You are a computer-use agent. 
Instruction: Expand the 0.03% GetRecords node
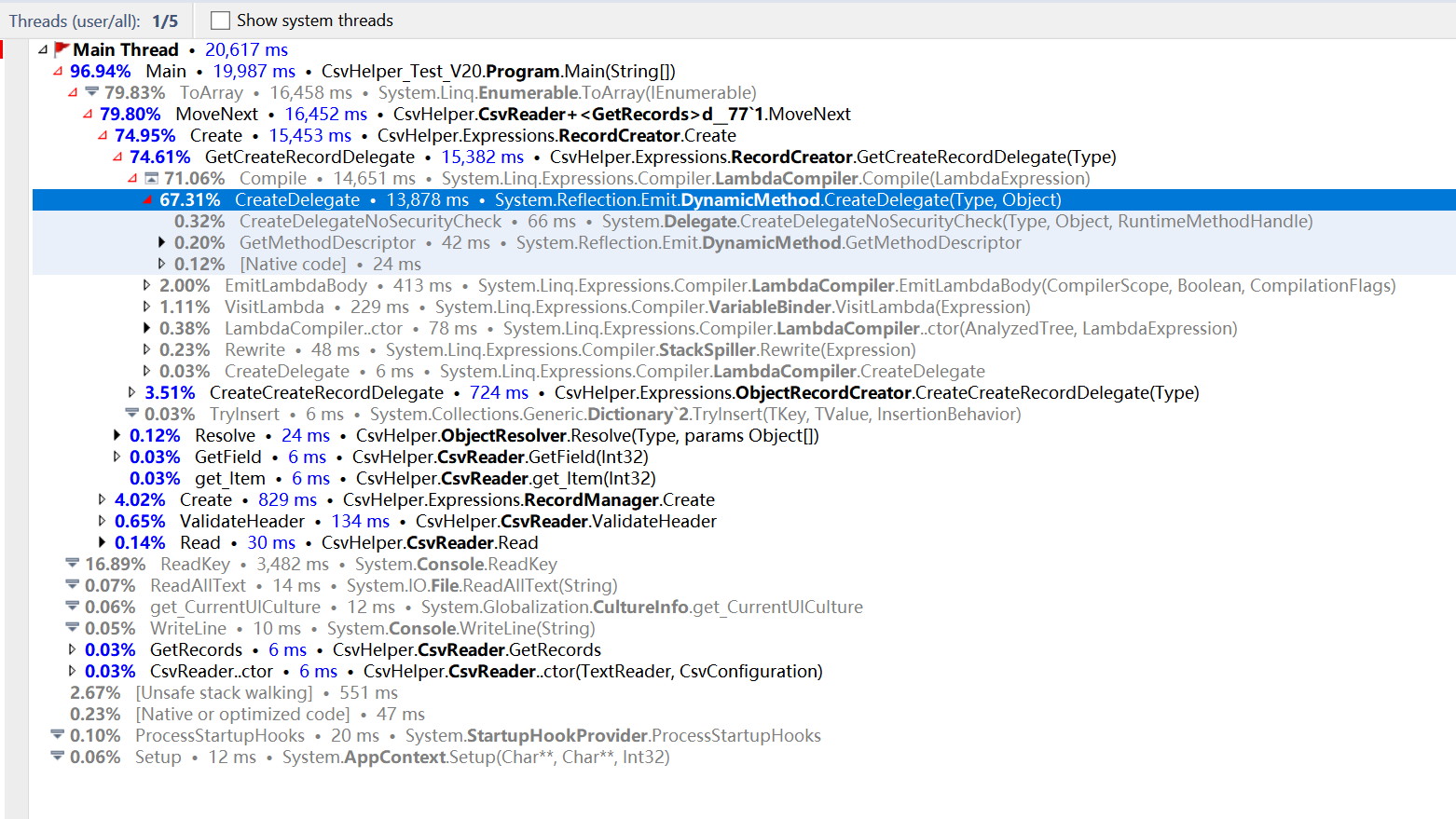[x=73, y=649]
